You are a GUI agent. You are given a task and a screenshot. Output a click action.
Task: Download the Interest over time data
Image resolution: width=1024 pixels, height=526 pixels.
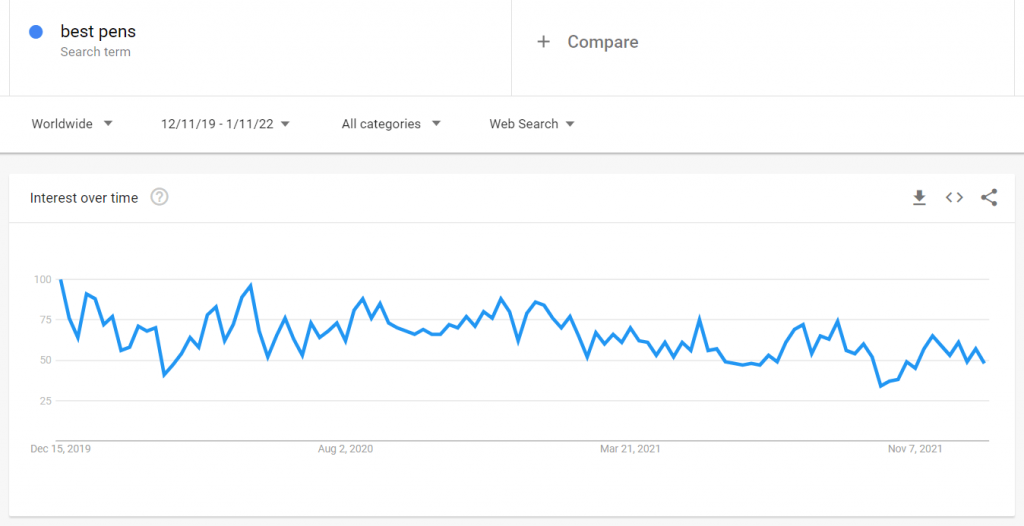(x=920, y=197)
